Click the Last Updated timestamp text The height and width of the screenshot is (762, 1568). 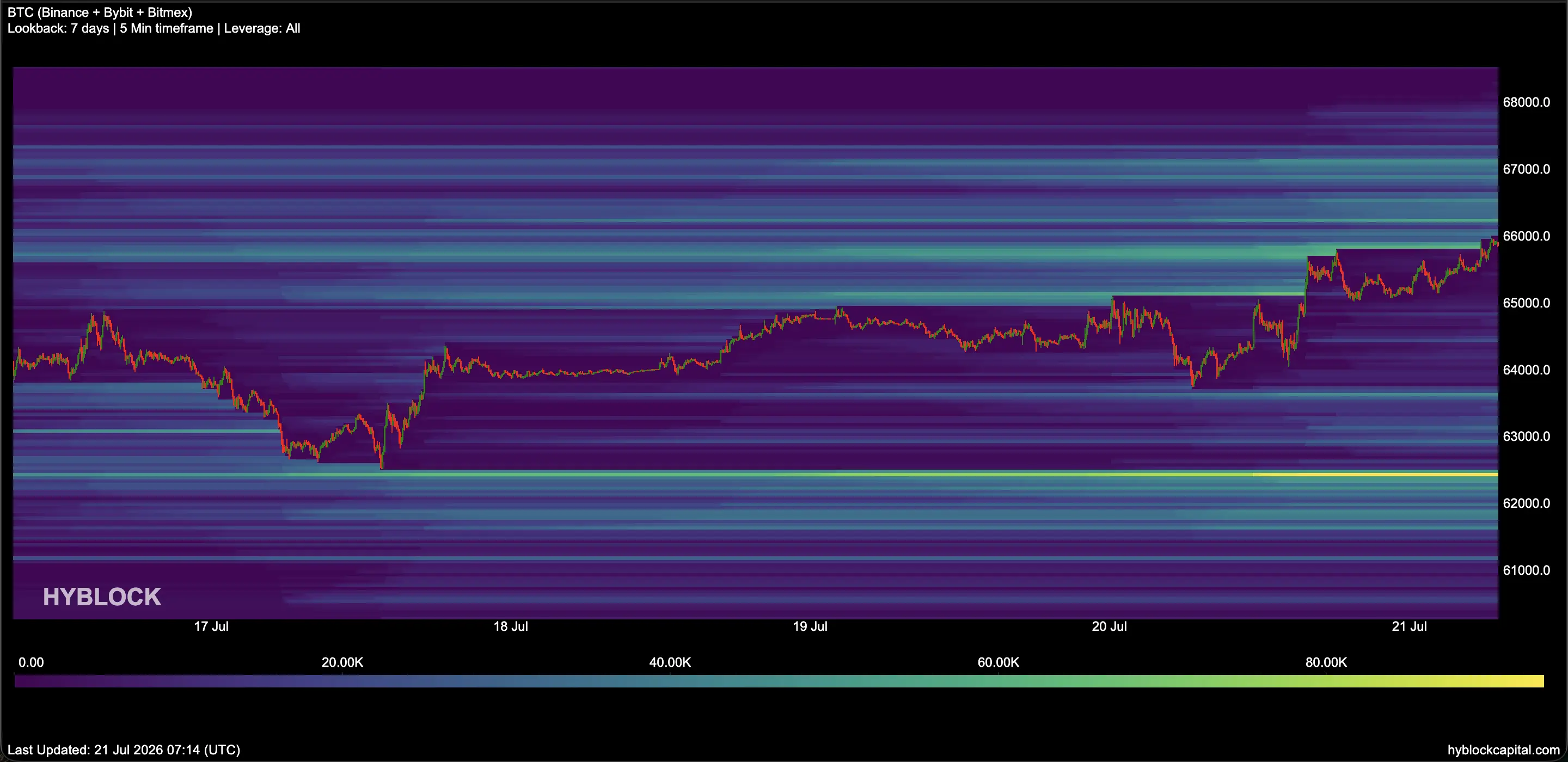tap(124, 750)
